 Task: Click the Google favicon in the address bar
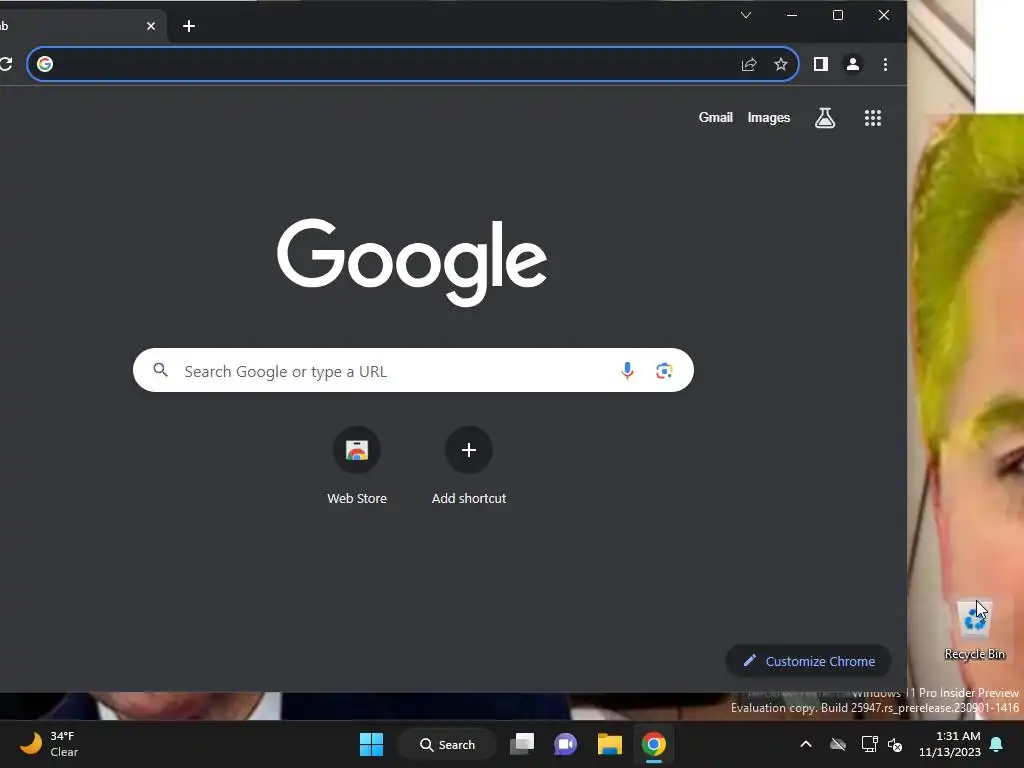click(x=45, y=64)
